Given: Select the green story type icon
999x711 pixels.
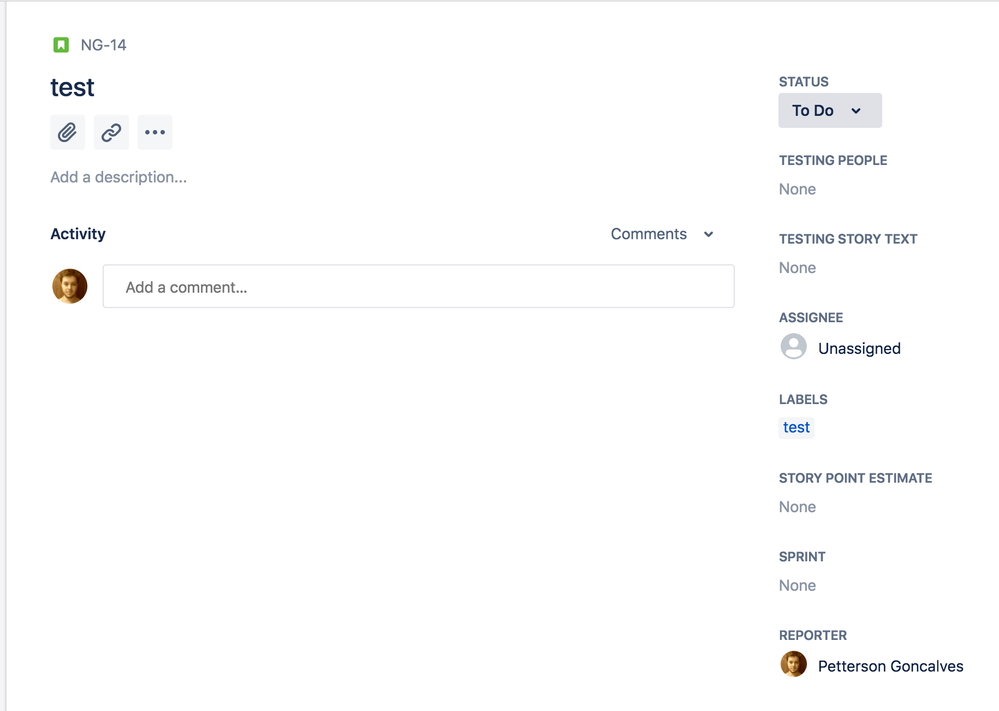Looking at the screenshot, I should (x=59, y=44).
